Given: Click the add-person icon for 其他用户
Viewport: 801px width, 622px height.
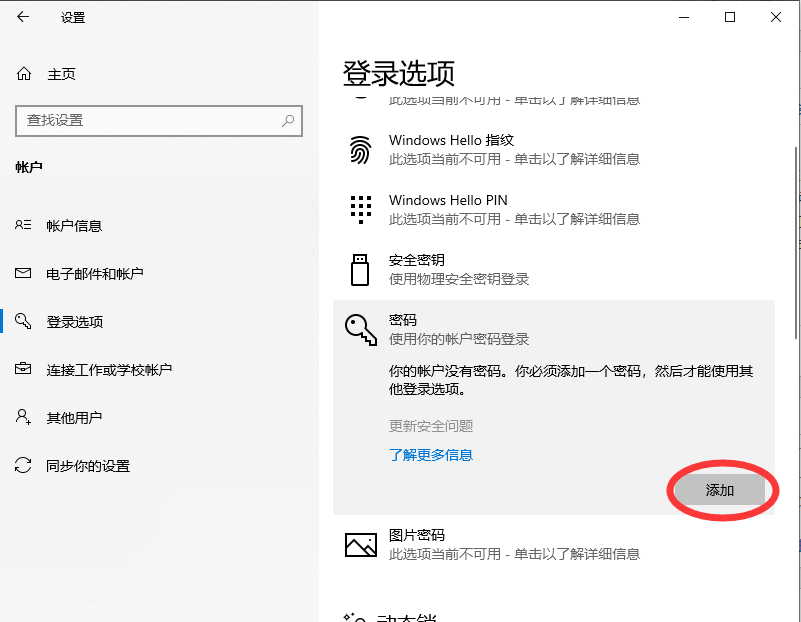Looking at the screenshot, I should click(23, 417).
